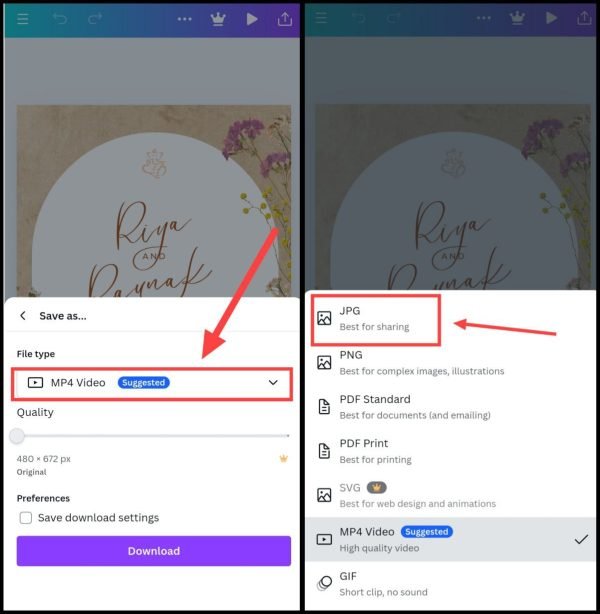Image resolution: width=600 pixels, height=614 pixels.
Task: Select JPG file type option
Action: coord(376,319)
